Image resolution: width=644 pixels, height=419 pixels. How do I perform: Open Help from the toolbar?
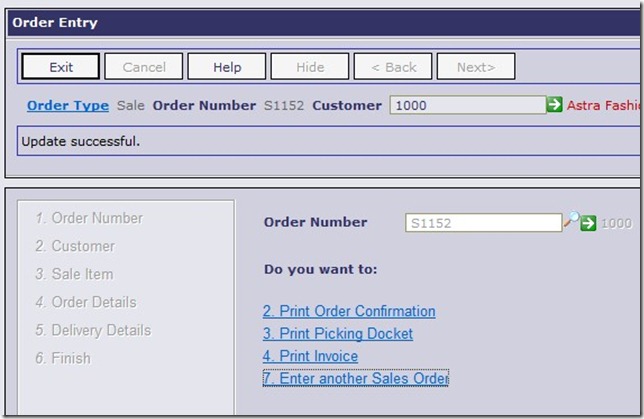point(227,67)
